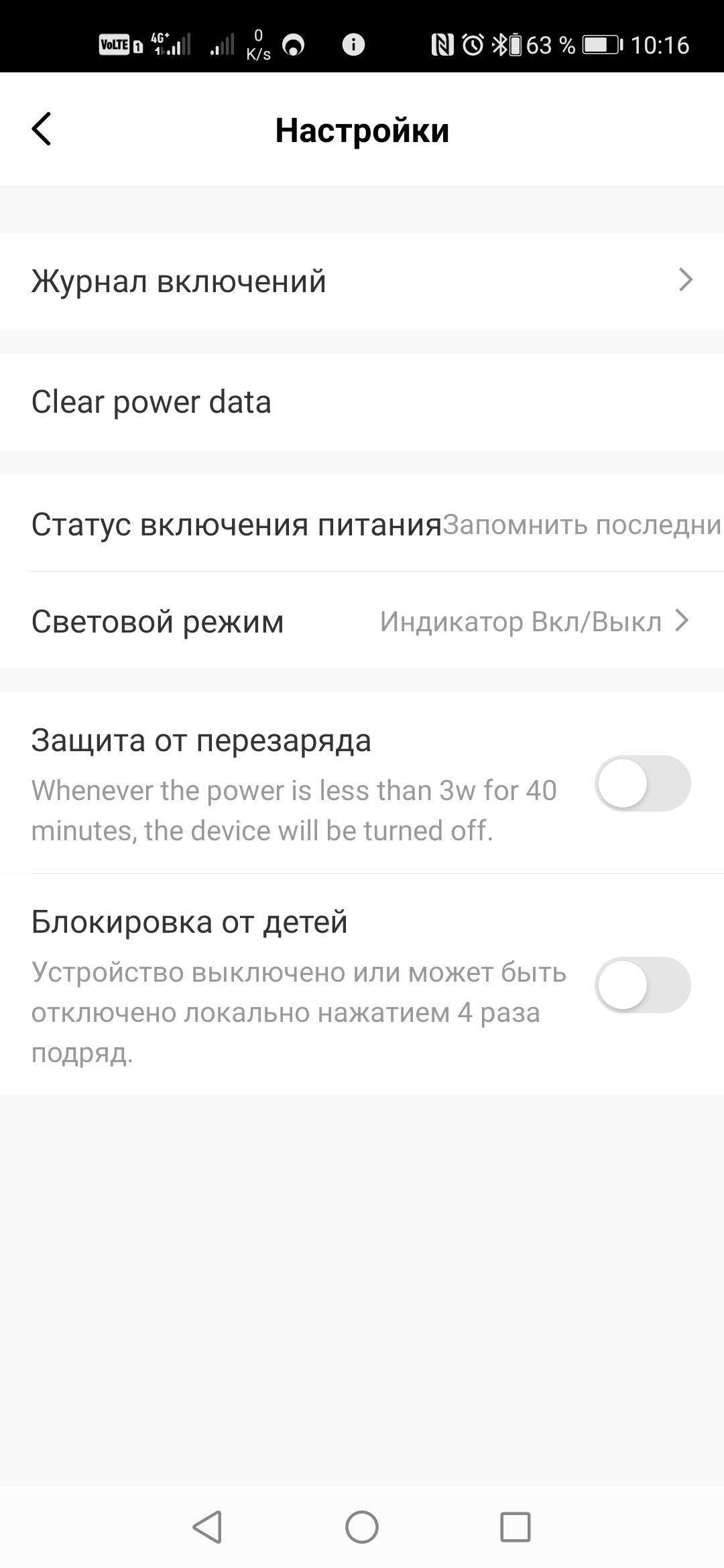The width and height of the screenshot is (724, 1568).
Task: Expand Журнал включений chevron arrow
Action: click(685, 280)
